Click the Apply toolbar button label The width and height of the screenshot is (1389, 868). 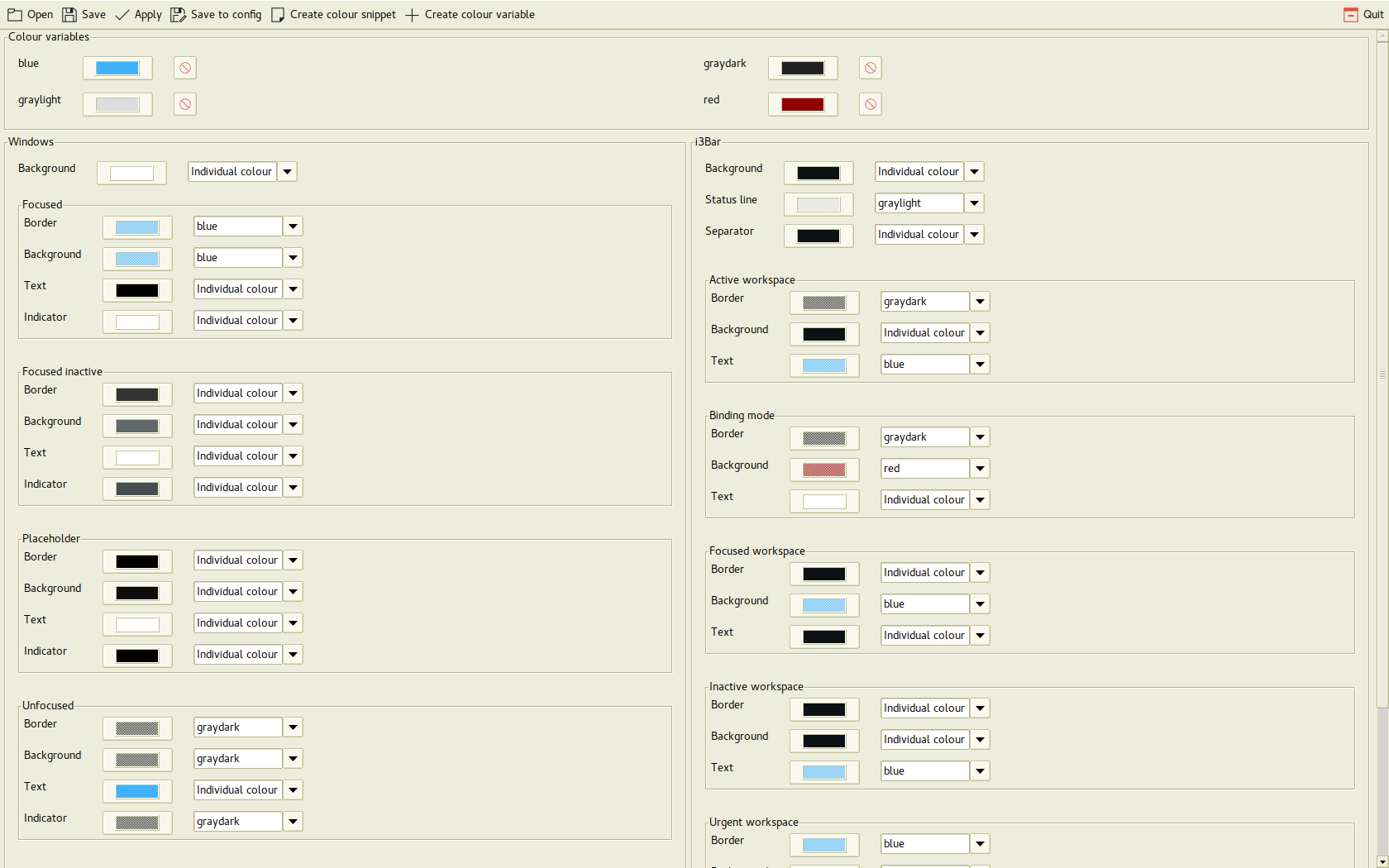point(148,15)
